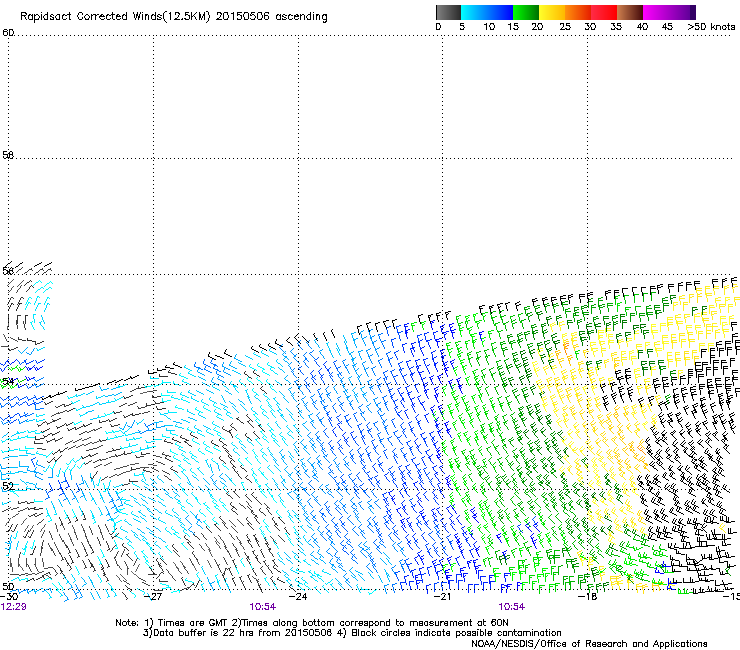The width and height of the screenshot is (740, 650).
Task: Click the '>50 knots' legend label
Action: pos(711,27)
